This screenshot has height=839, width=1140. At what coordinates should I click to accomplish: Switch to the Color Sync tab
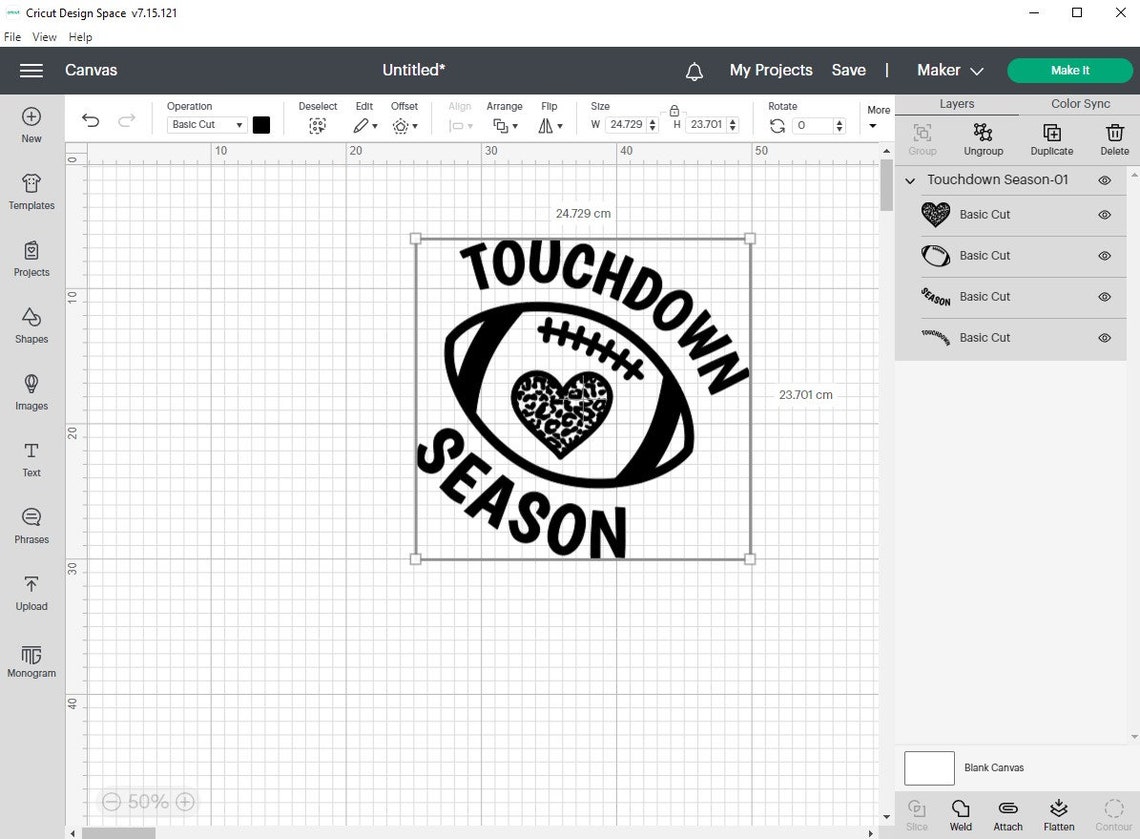pos(1080,103)
